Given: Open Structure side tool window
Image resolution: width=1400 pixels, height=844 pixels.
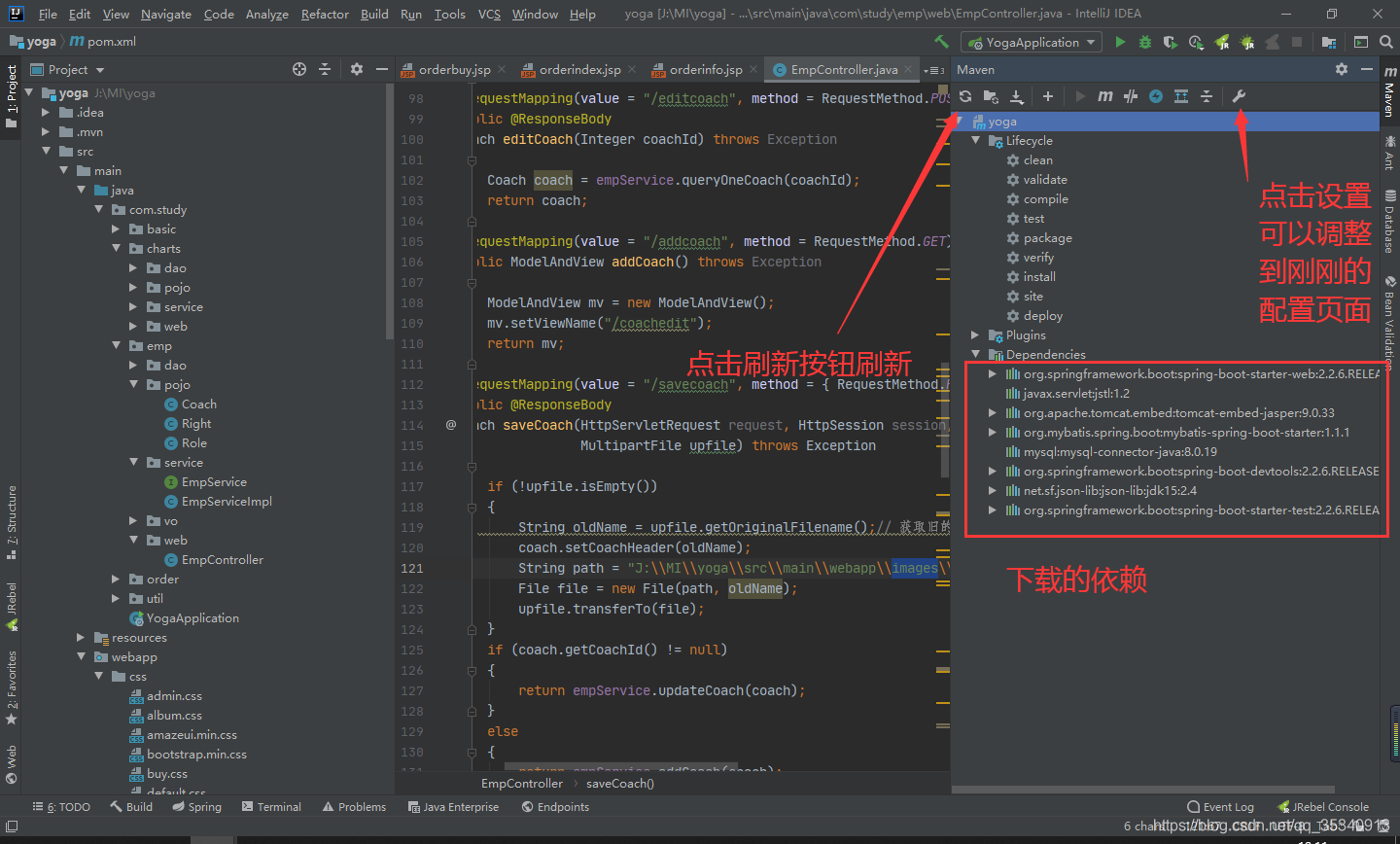Looking at the screenshot, I should click(x=11, y=523).
